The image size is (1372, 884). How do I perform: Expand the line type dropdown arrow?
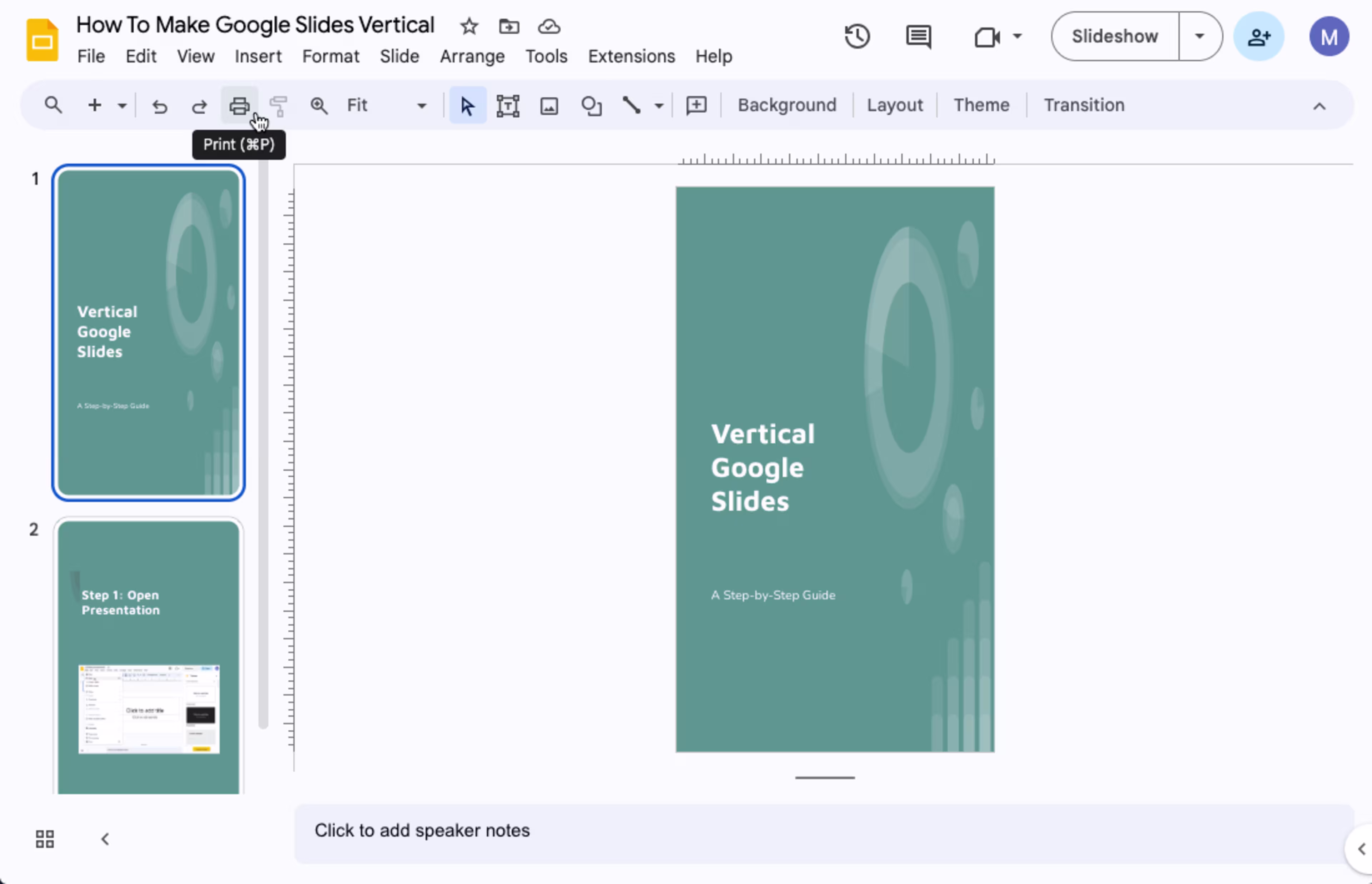pos(659,106)
